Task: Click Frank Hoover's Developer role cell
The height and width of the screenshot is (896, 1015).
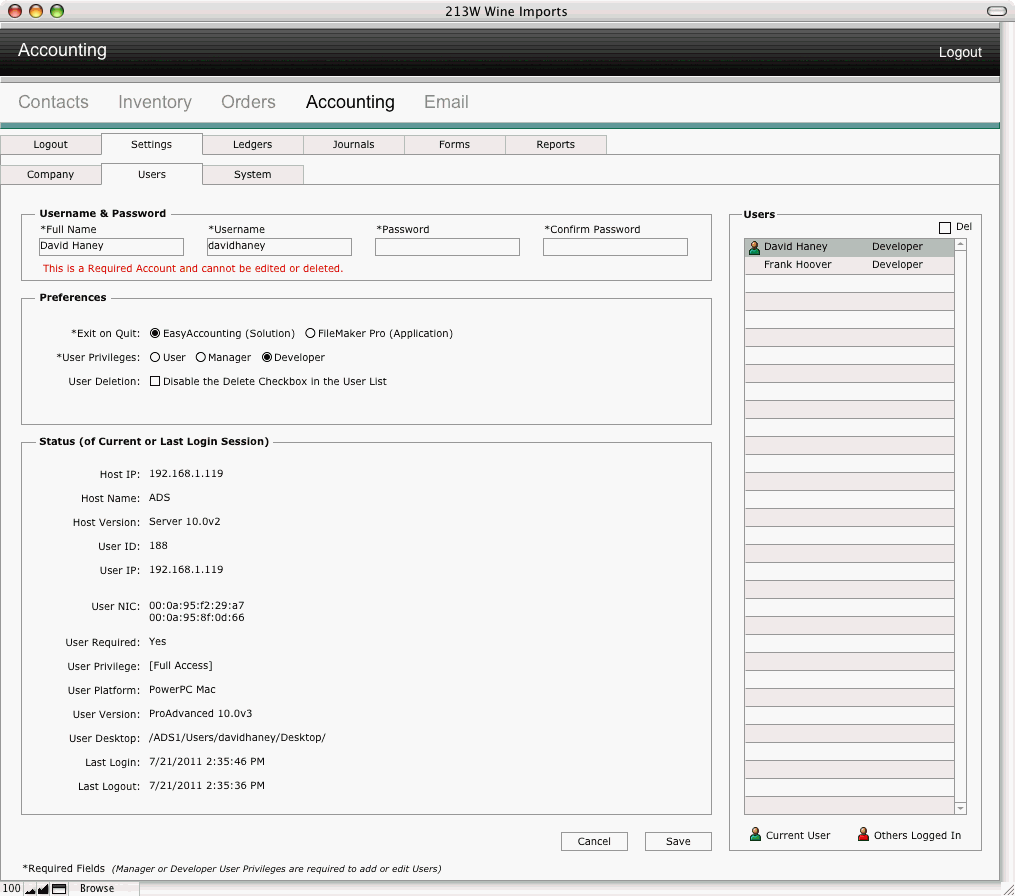Action: (x=897, y=265)
